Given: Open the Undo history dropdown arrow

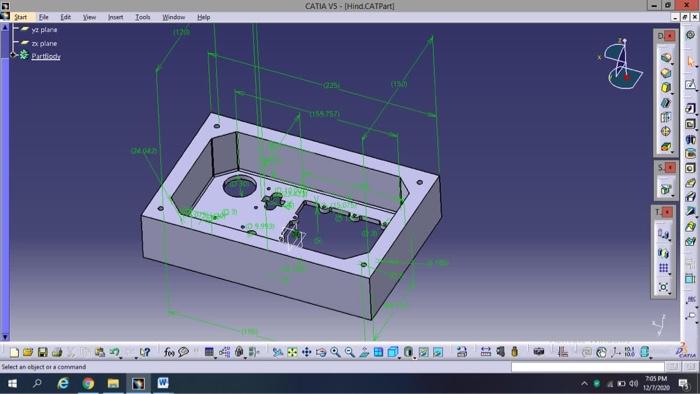Looking at the screenshot, I should point(121,357).
